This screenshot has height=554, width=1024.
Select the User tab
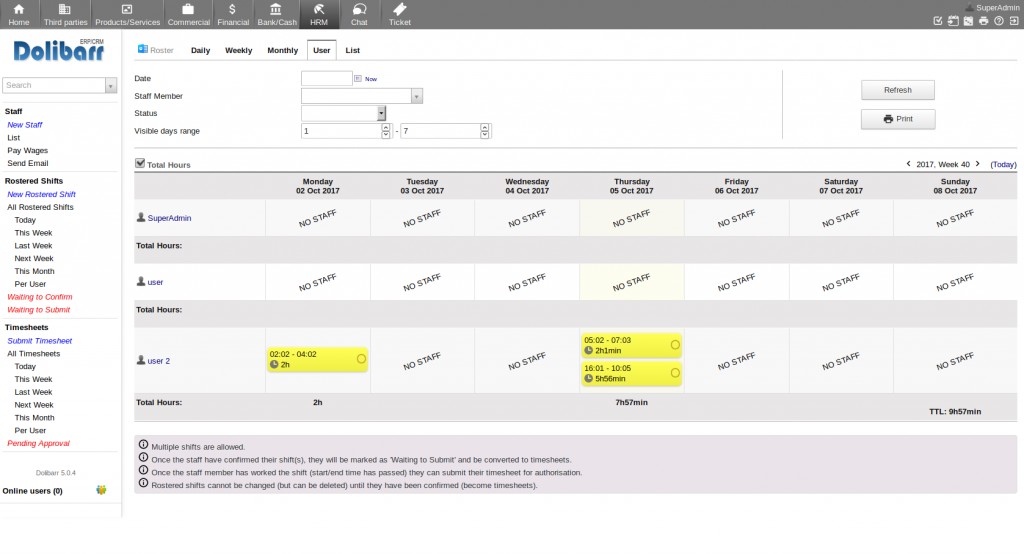click(321, 50)
